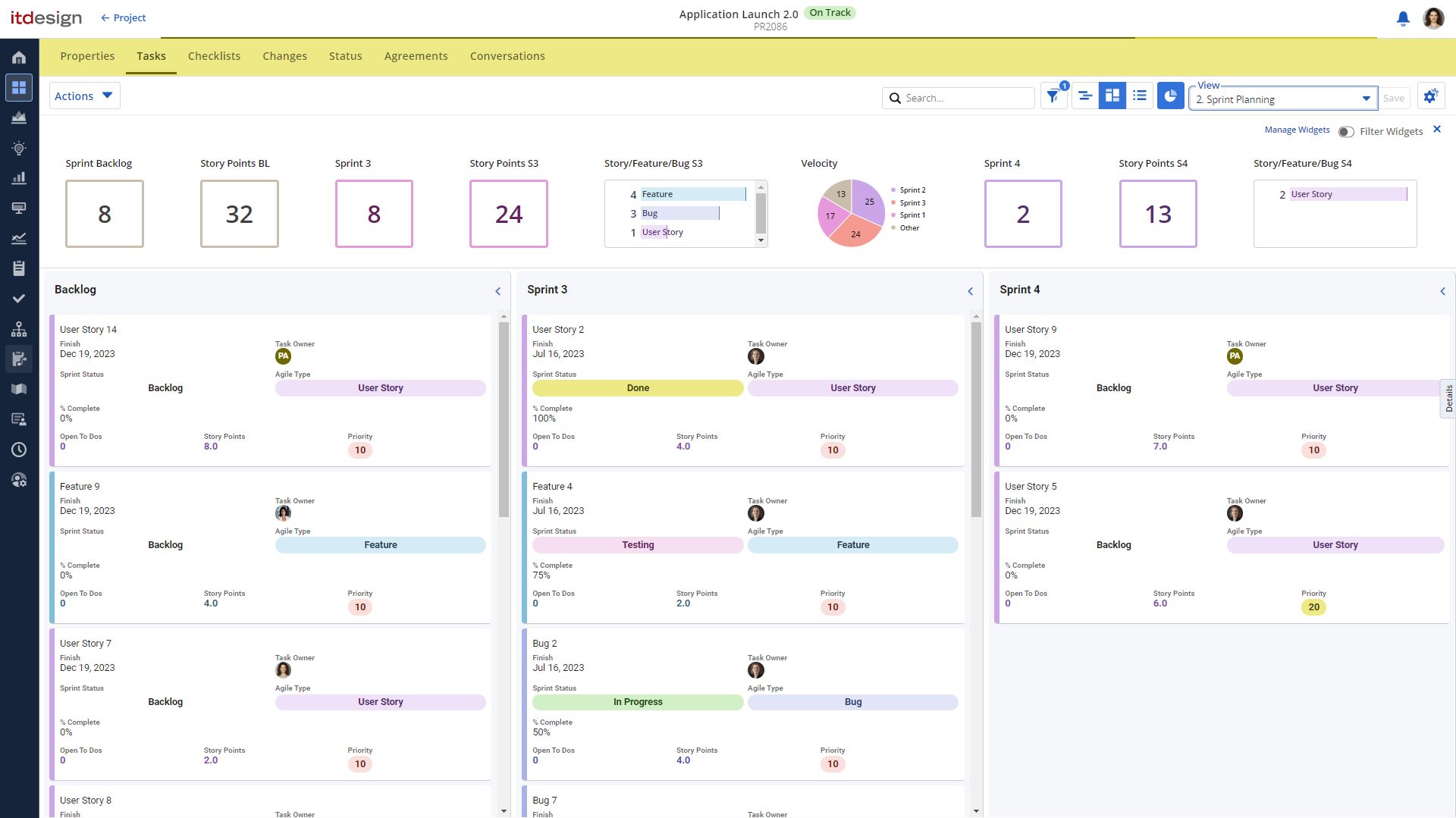The width and height of the screenshot is (1456, 818).
Task: Open the notifications bell
Action: 1403,18
